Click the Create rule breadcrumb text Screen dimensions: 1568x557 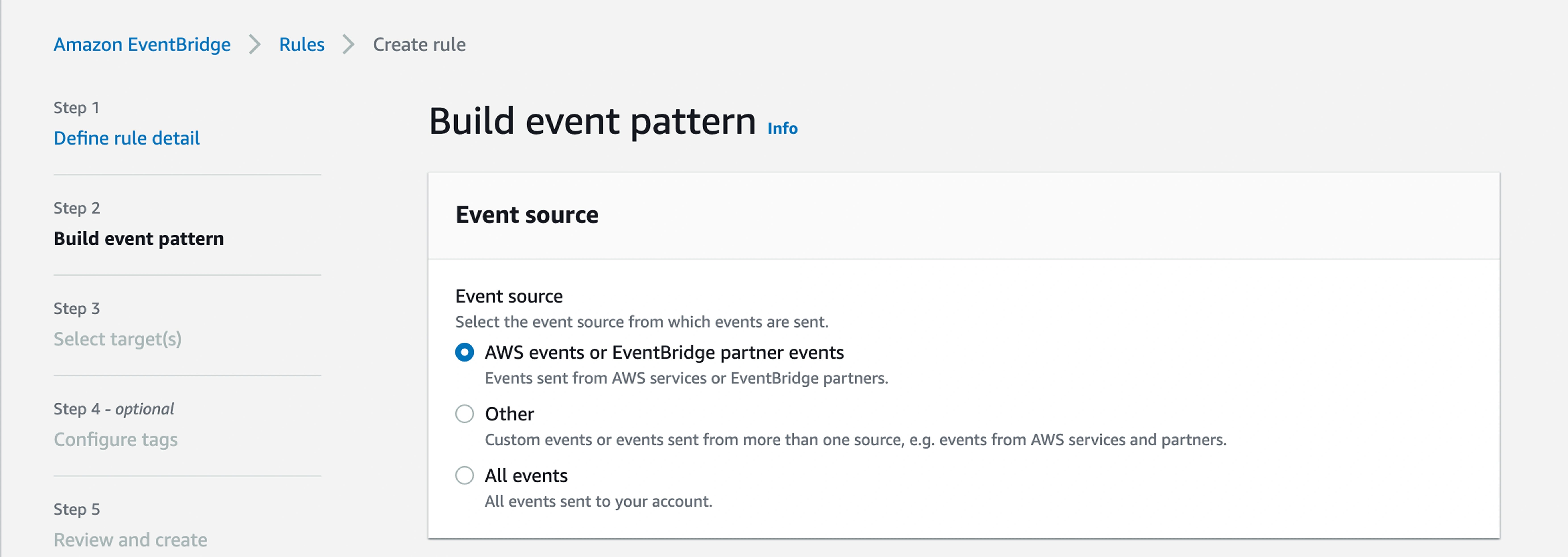click(x=419, y=44)
